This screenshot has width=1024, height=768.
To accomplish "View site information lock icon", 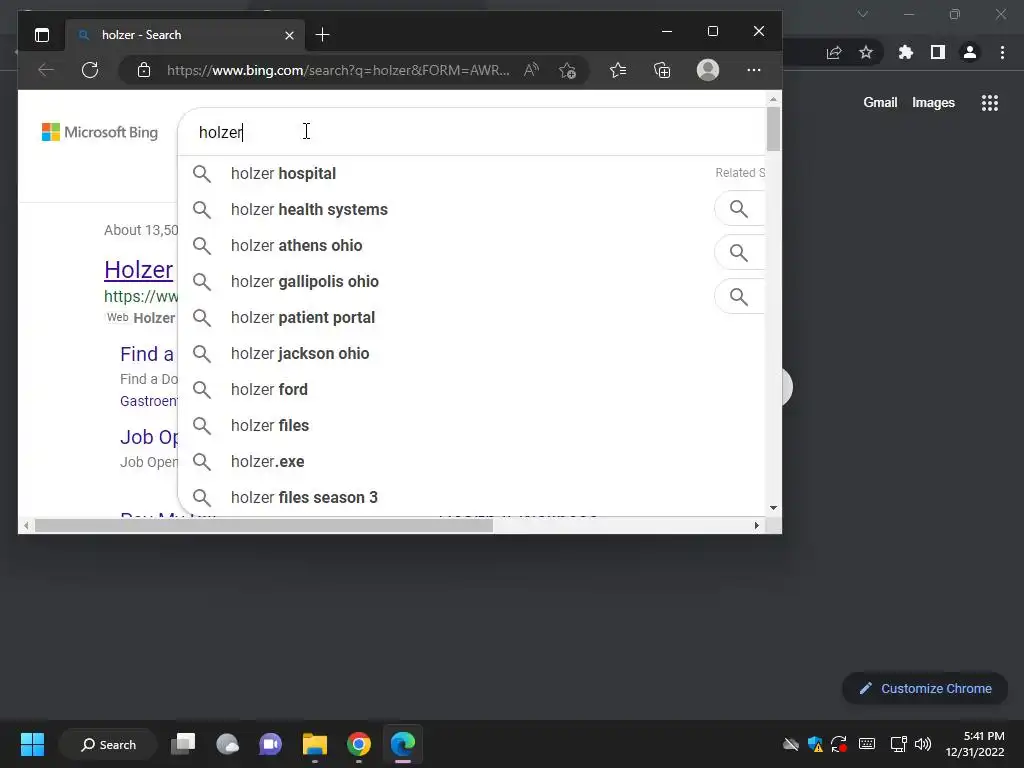I will pos(144,70).
